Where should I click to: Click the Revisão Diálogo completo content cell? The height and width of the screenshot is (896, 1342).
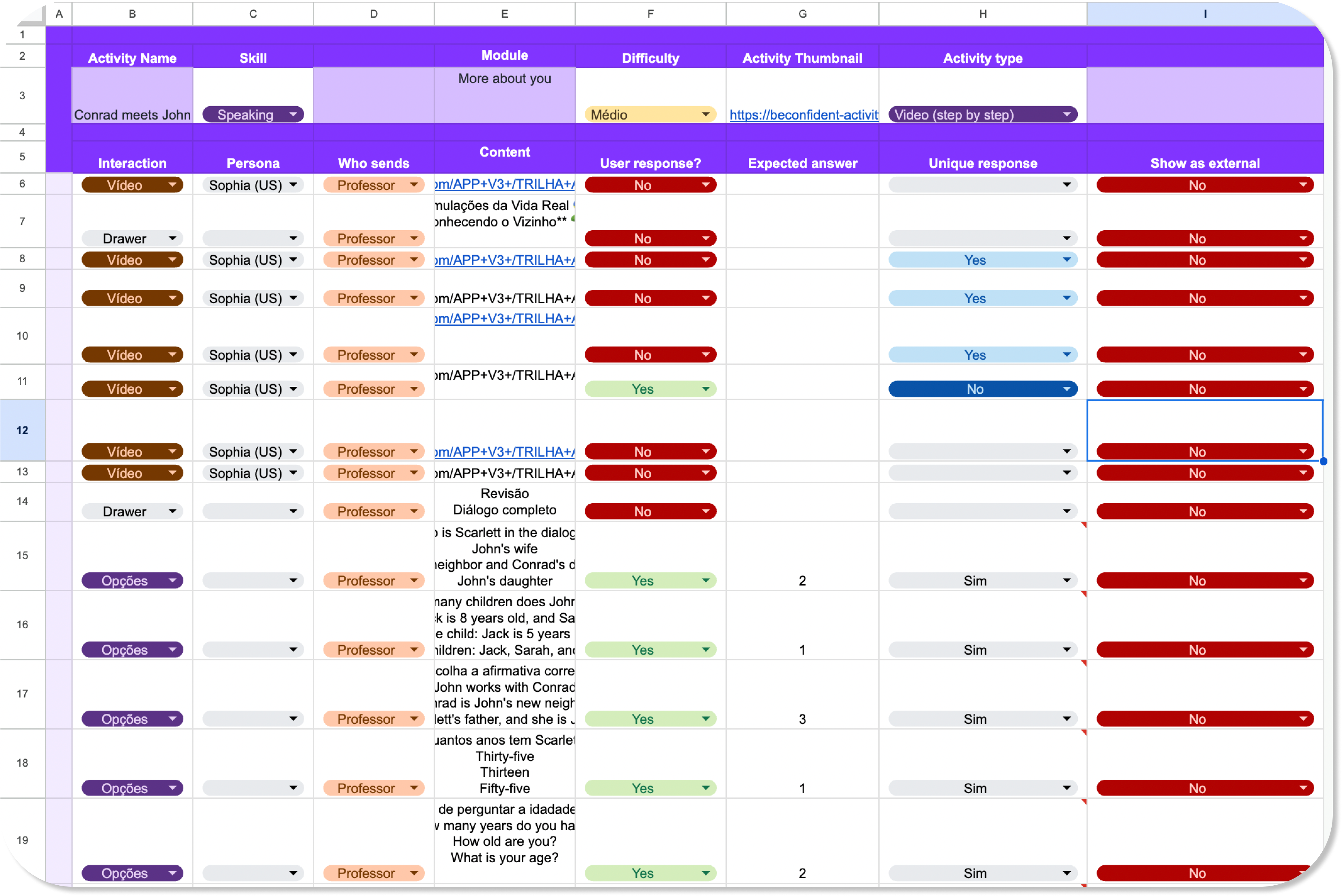tap(504, 502)
